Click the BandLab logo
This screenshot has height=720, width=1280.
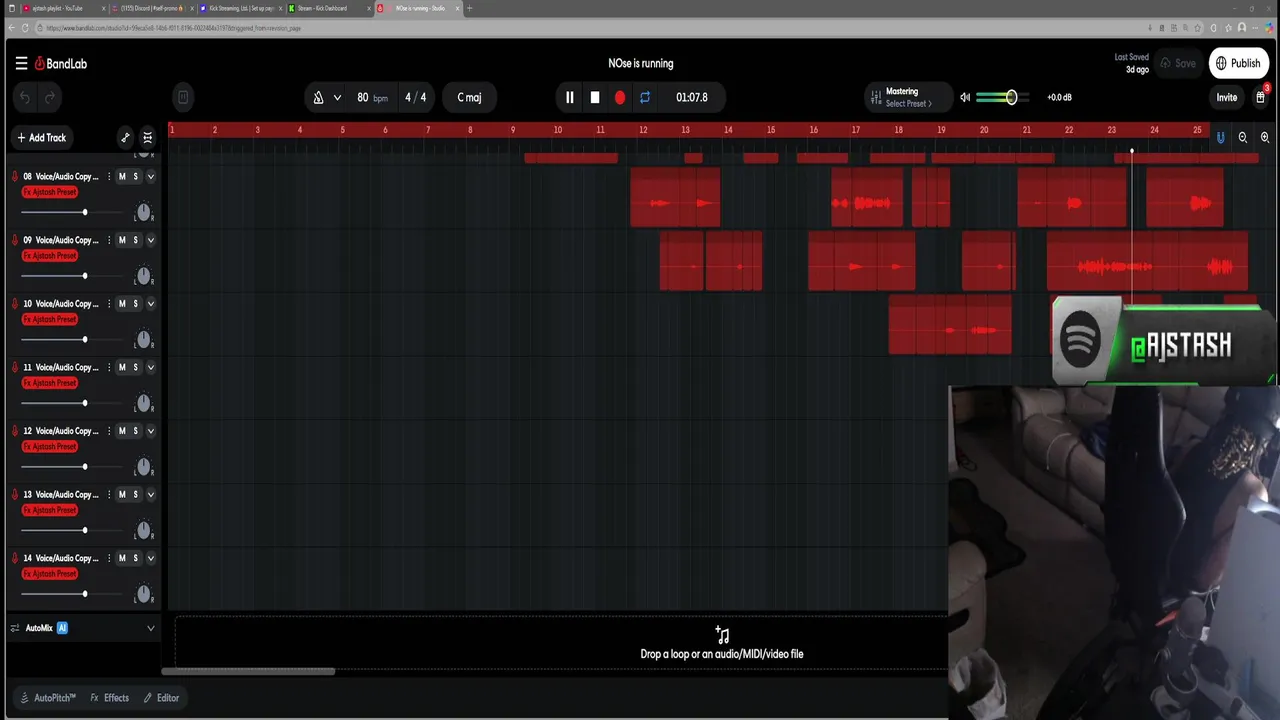coord(61,63)
